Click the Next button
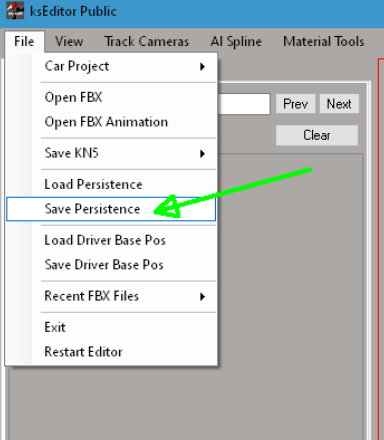Viewport: 384px width, 440px height. pos(339,104)
